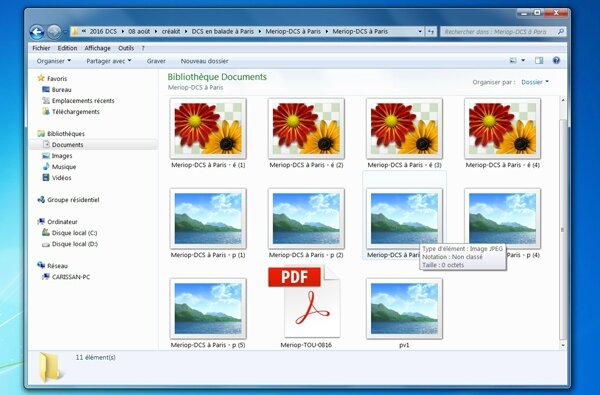Select thumbnail 'Meriop-DCS à Paris - é (4)'
Image resolution: width=600 pixels, height=395 pixels.
click(502, 129)
